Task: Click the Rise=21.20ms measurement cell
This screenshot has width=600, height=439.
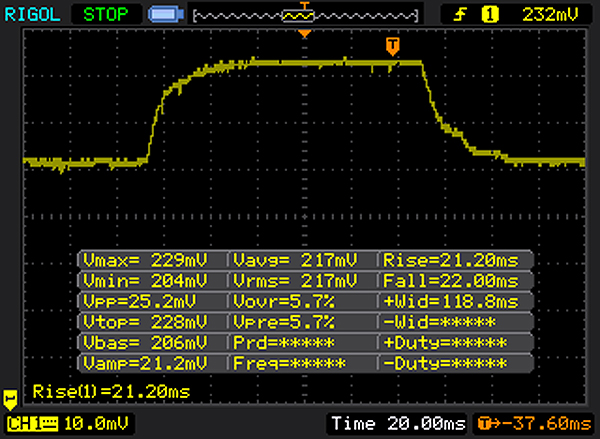Action: coord(452,259)
